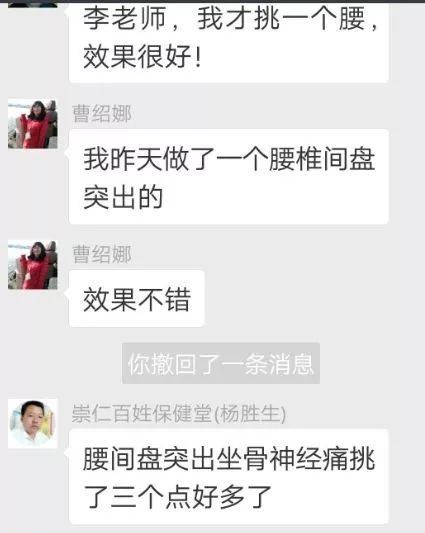Select the 曹绍娜 name above the 腰椎间盘 message
The image size is (425, 533).
coord(102,113)
